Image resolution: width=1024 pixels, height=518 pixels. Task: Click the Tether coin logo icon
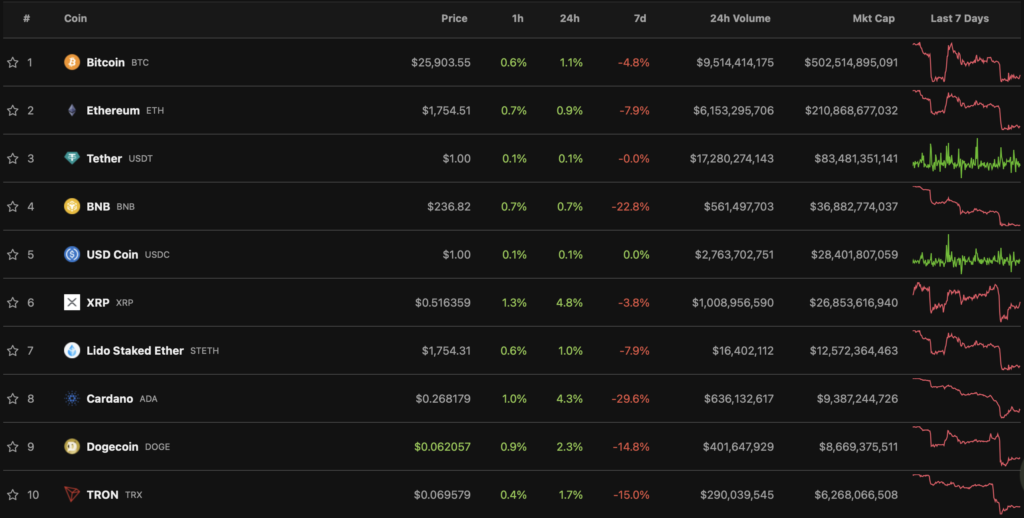(72, 158)
